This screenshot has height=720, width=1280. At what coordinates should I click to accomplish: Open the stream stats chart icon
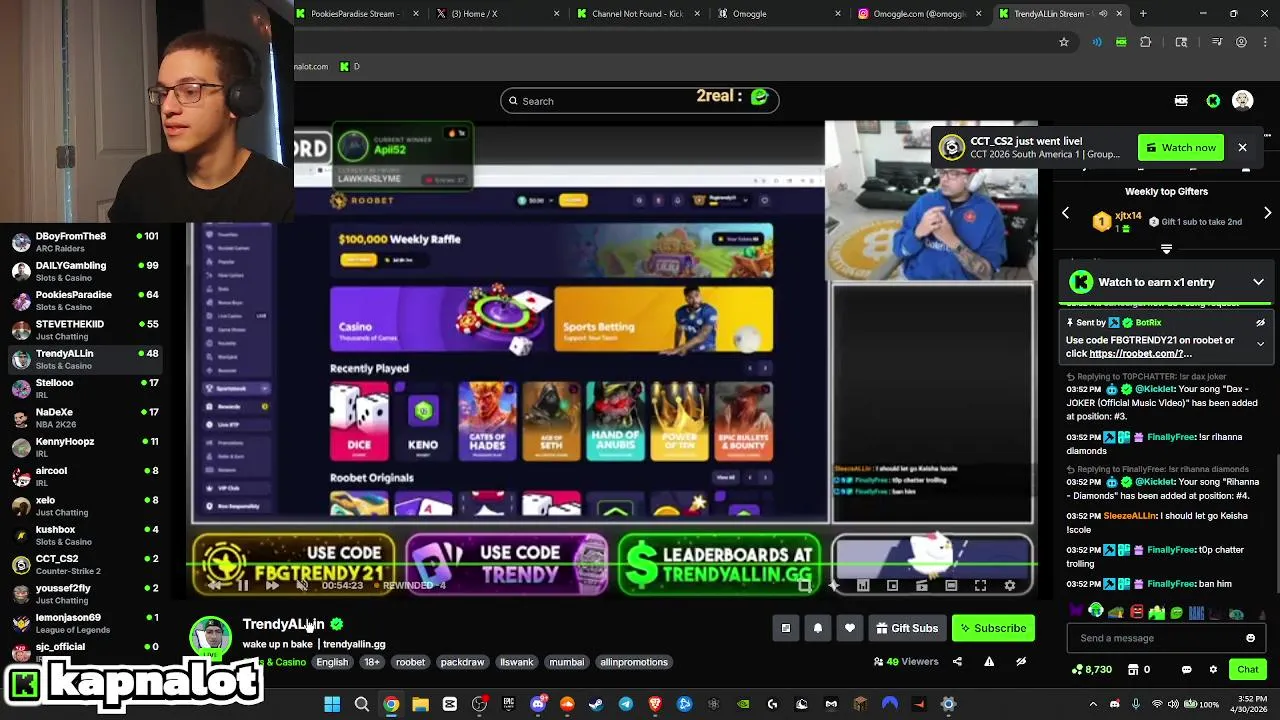point(863,586)
